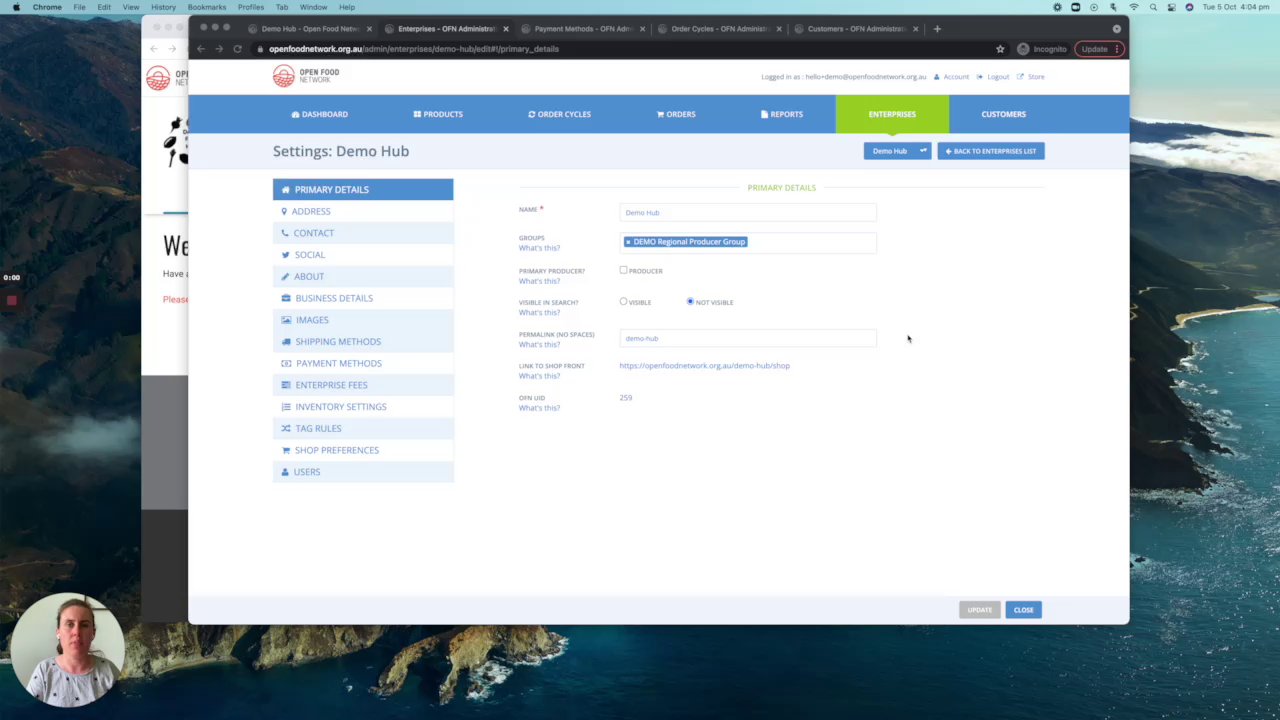Screen dimensions: 1280x720
Task: Click the Apple logo menu
Action: click(x=16, y=7)
